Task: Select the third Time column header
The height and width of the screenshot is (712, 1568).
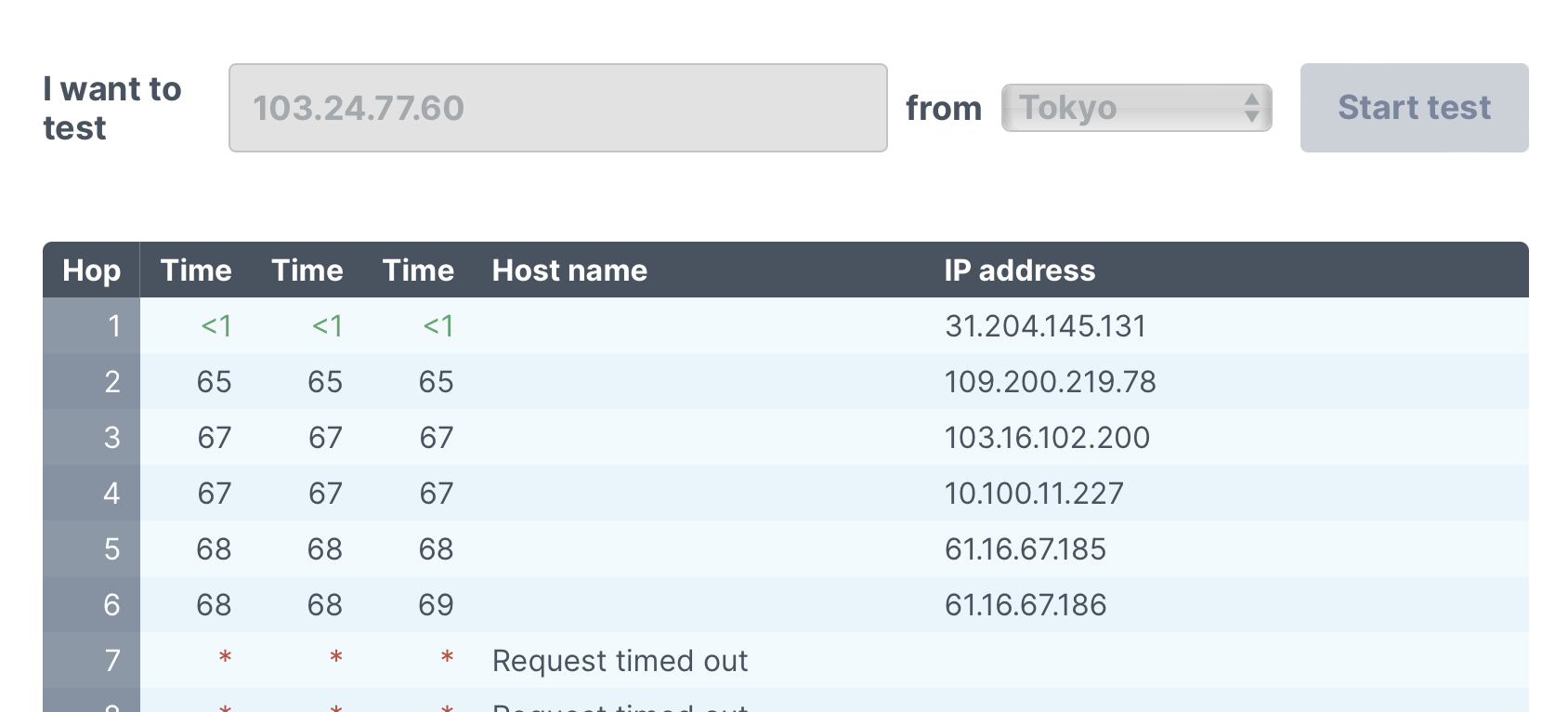Action: 418,270
